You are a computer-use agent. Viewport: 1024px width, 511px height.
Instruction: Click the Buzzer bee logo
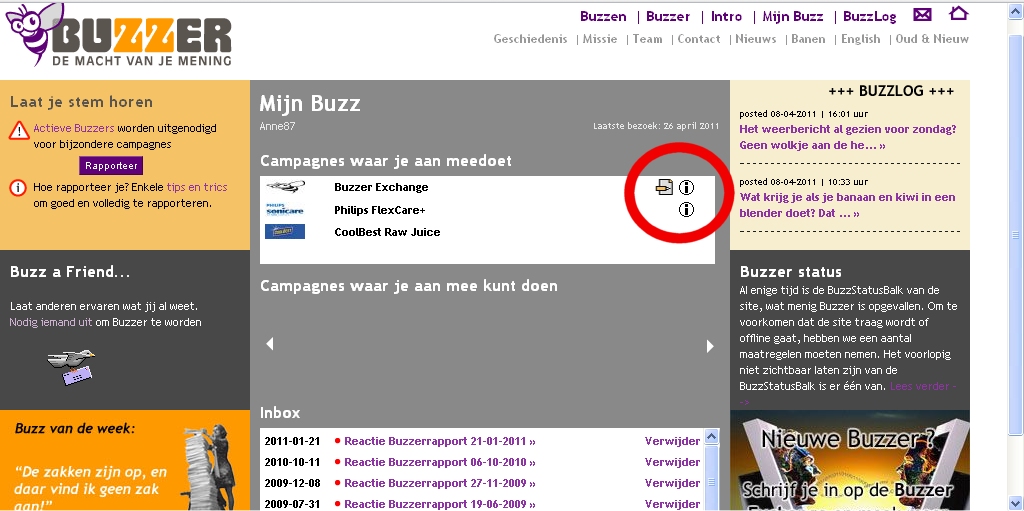click(x=118, y=35)
